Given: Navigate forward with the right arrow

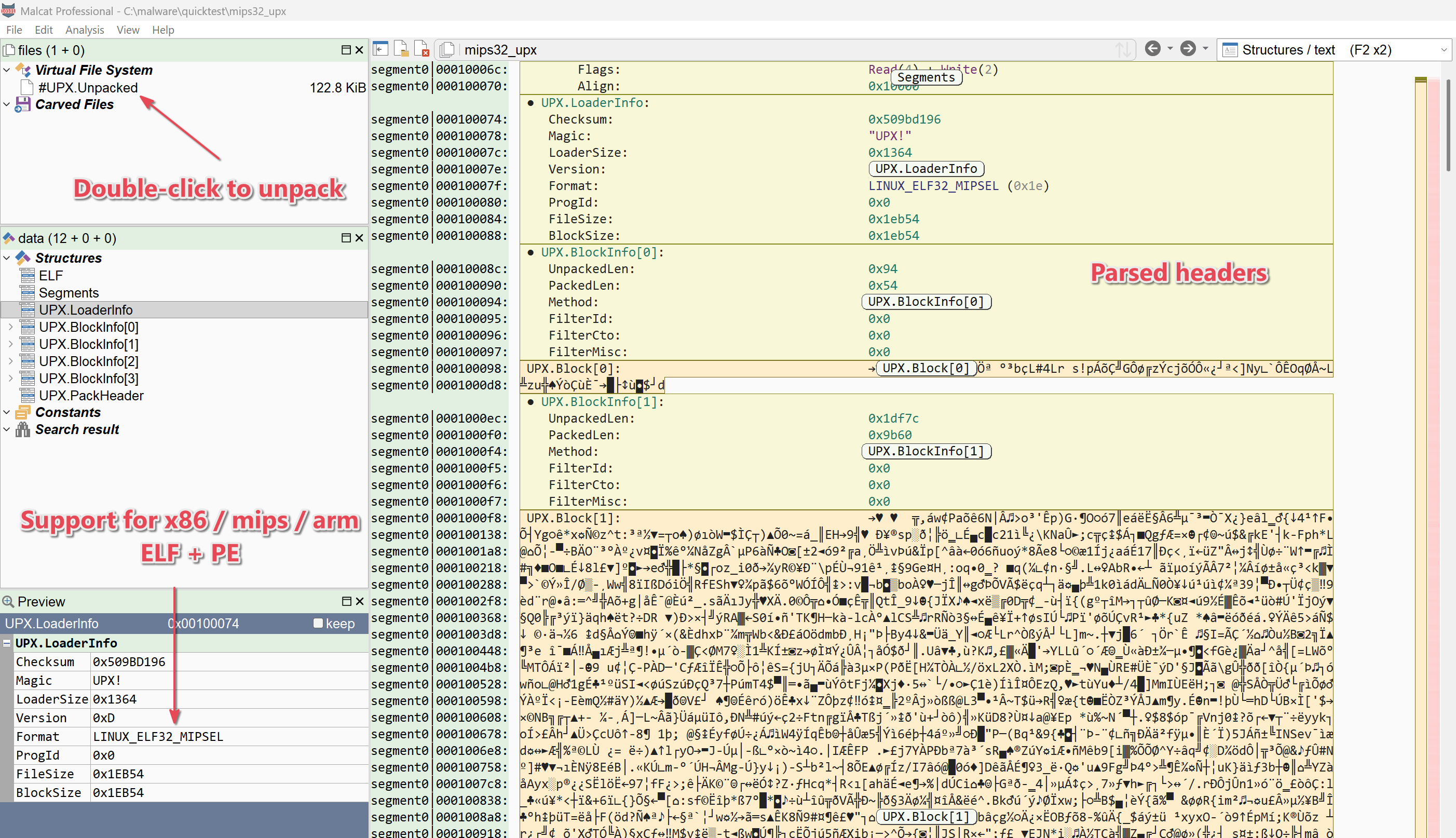Looking at the screenshot, I should pos(1188,49).
